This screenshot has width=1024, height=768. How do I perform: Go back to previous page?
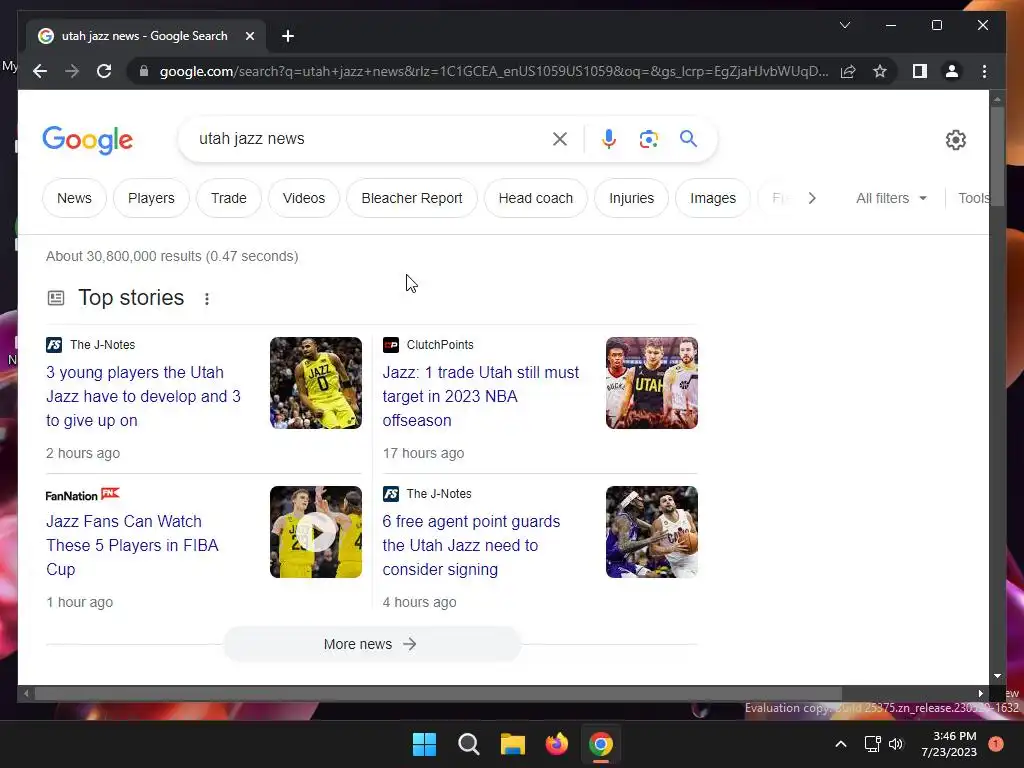(x=40, y=71)
